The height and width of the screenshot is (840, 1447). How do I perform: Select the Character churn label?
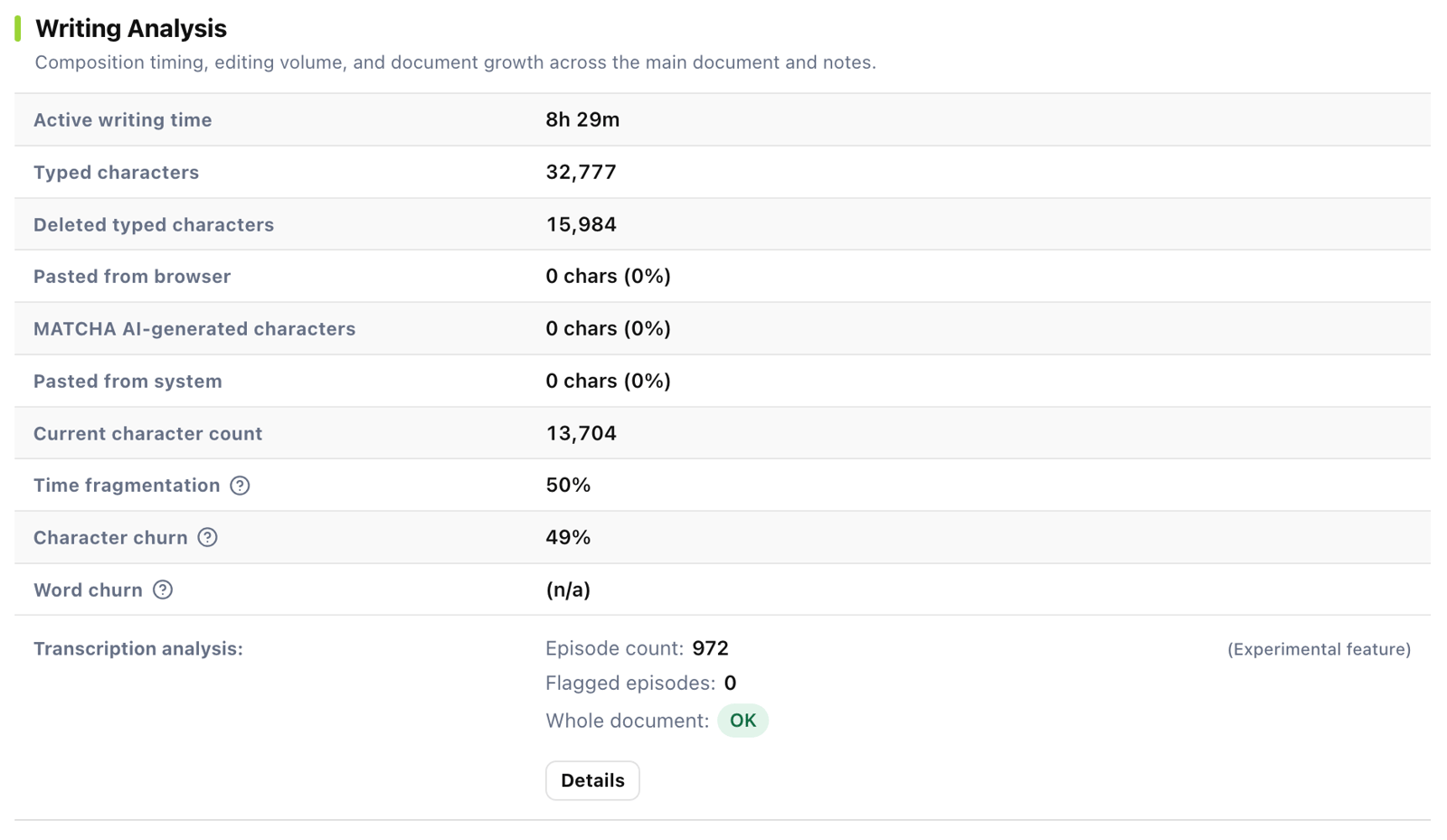click(110, 538)
